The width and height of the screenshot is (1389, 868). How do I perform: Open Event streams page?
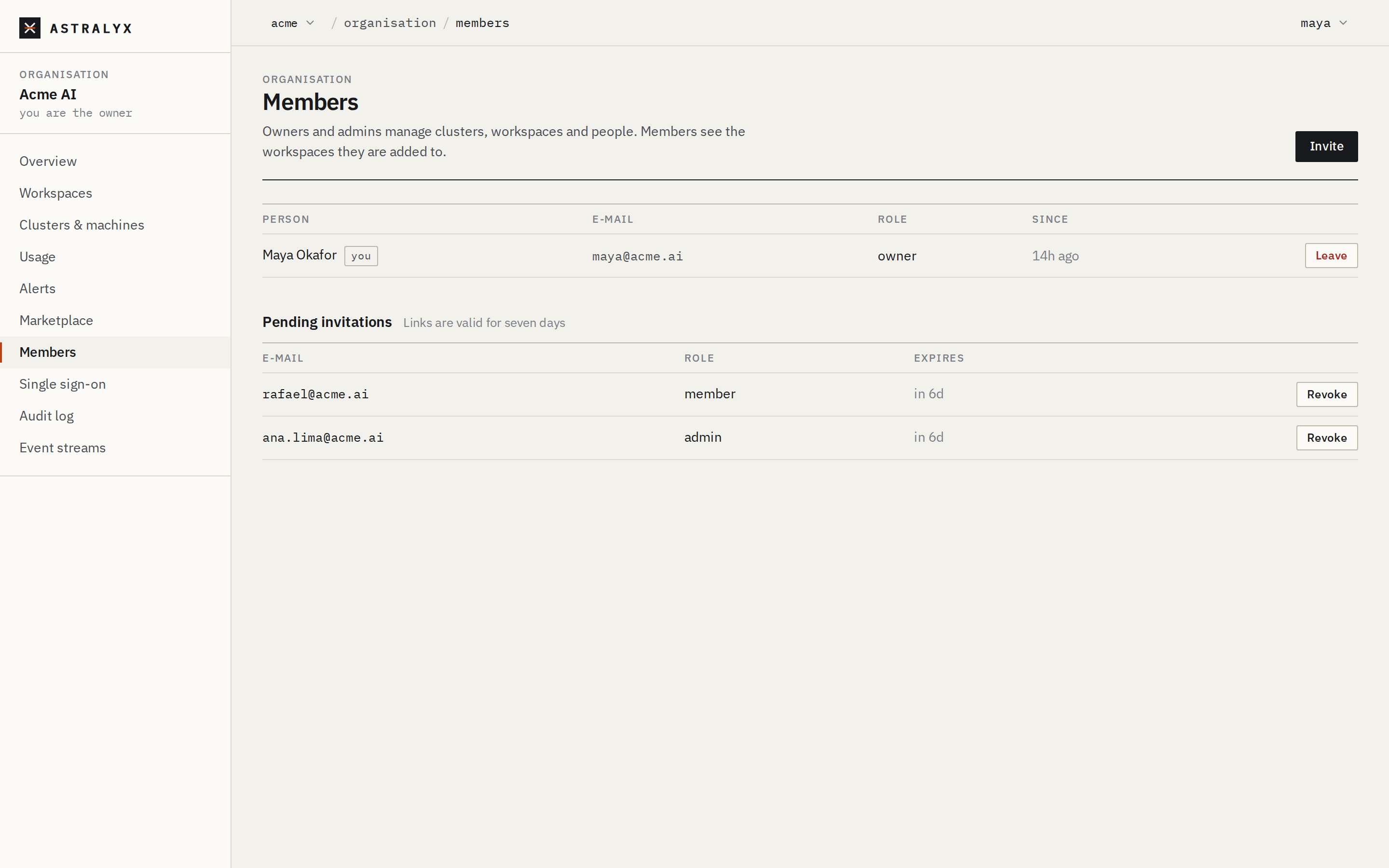pyautogui.click(x=115, y=448)
